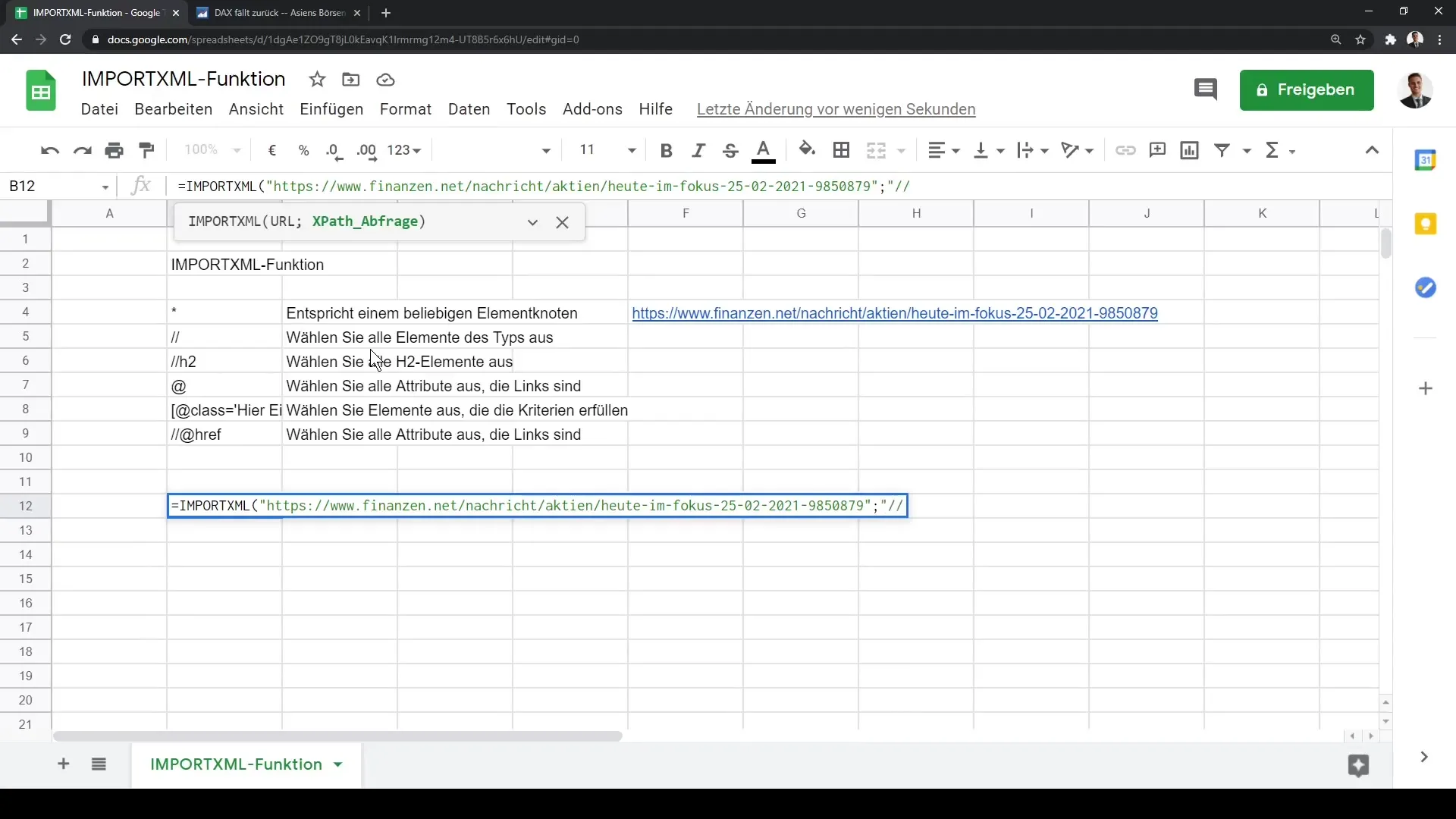Decrease decimal places
Screen dimensions: 1456x819
tap(334, 150)
